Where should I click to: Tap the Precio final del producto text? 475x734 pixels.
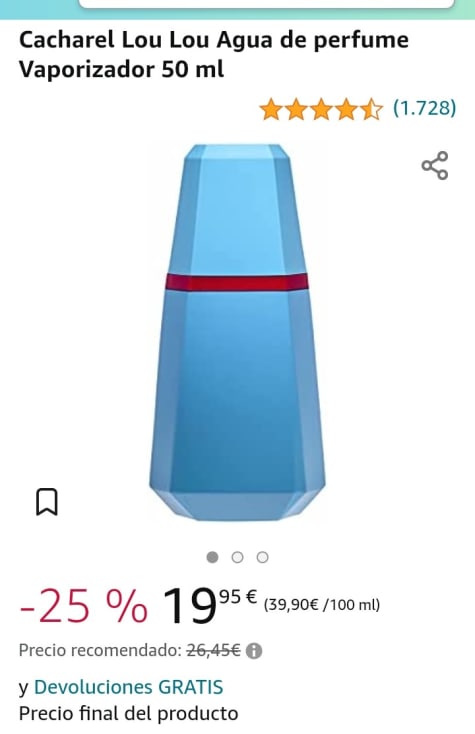[129, 713]
